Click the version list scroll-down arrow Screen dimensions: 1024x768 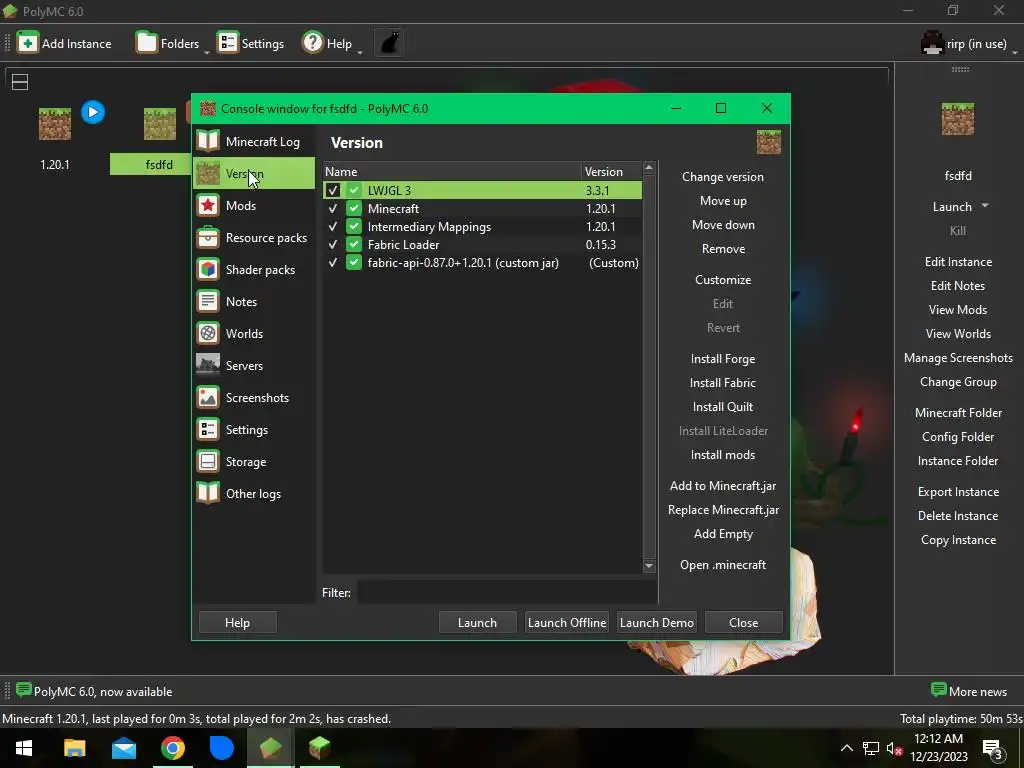tap(648, 566)
